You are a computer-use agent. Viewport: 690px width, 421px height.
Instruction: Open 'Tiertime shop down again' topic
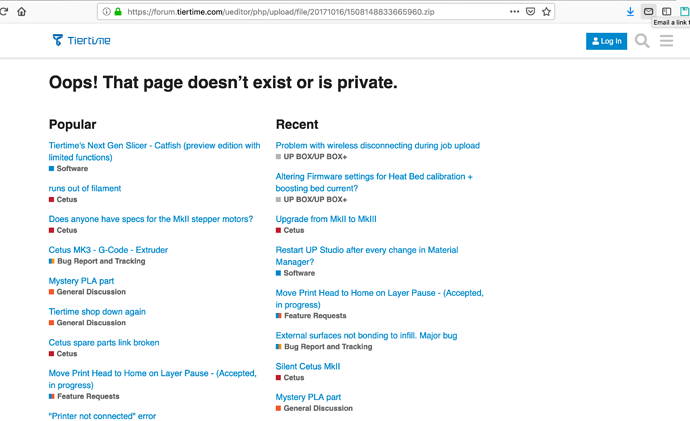pyautogui.click(x=97, y=311)
